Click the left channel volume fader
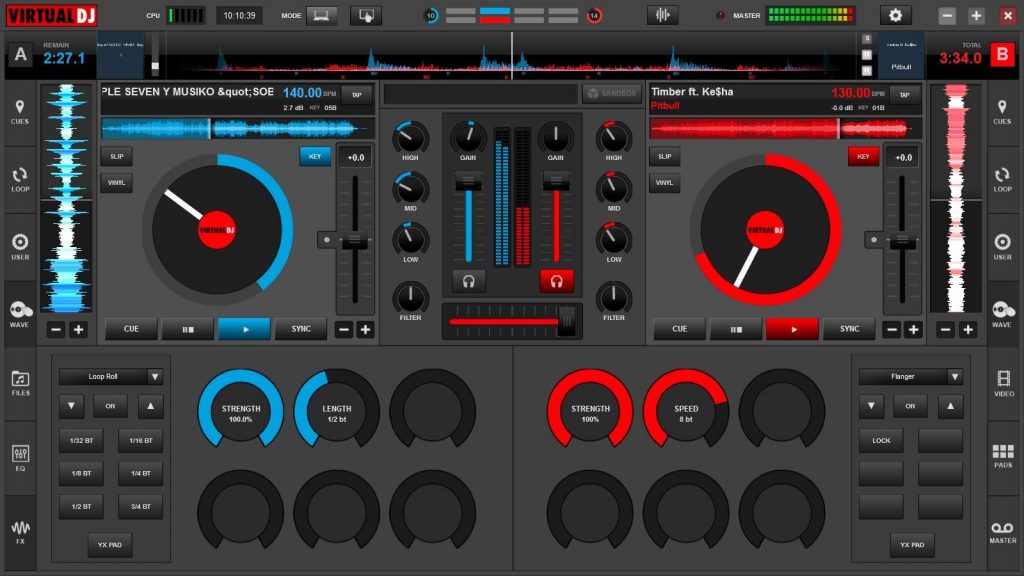 (x=468, y=184)
